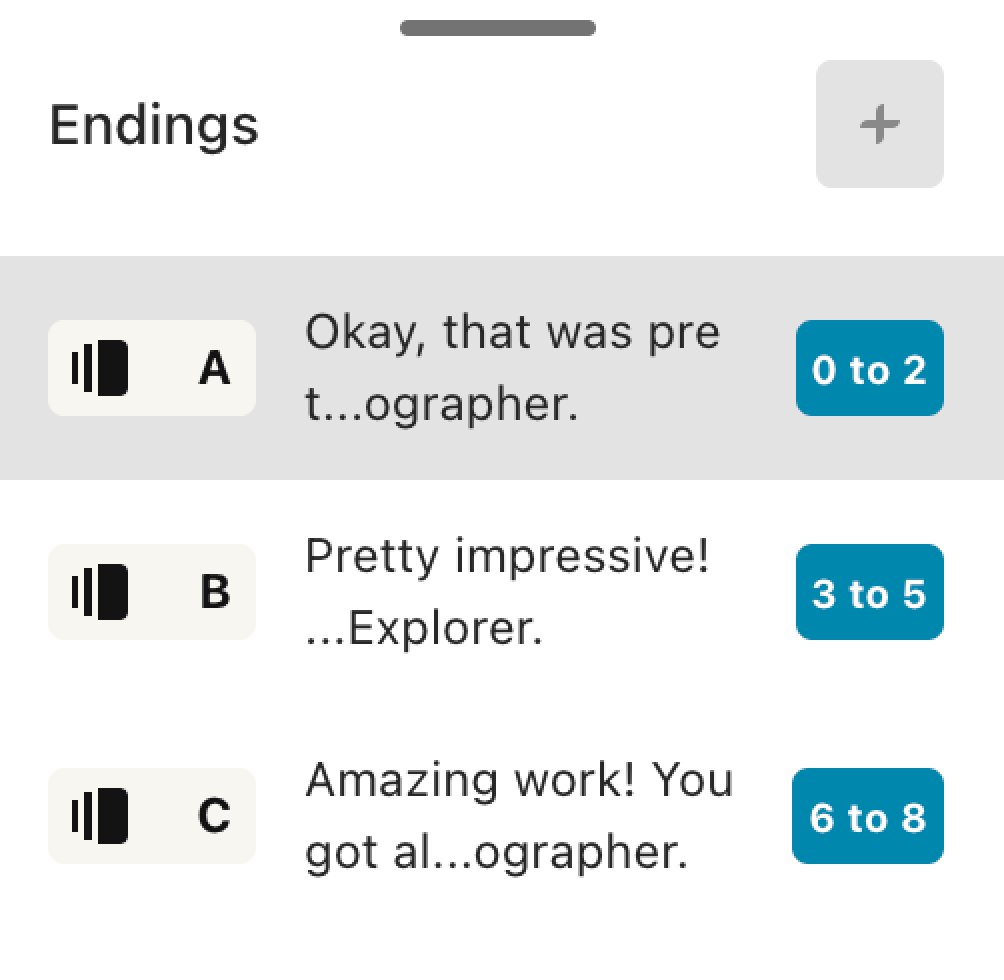Screen dimensions: 1004x980
Task: Grab the panel drag handle bar
Action: click(498, 28)
